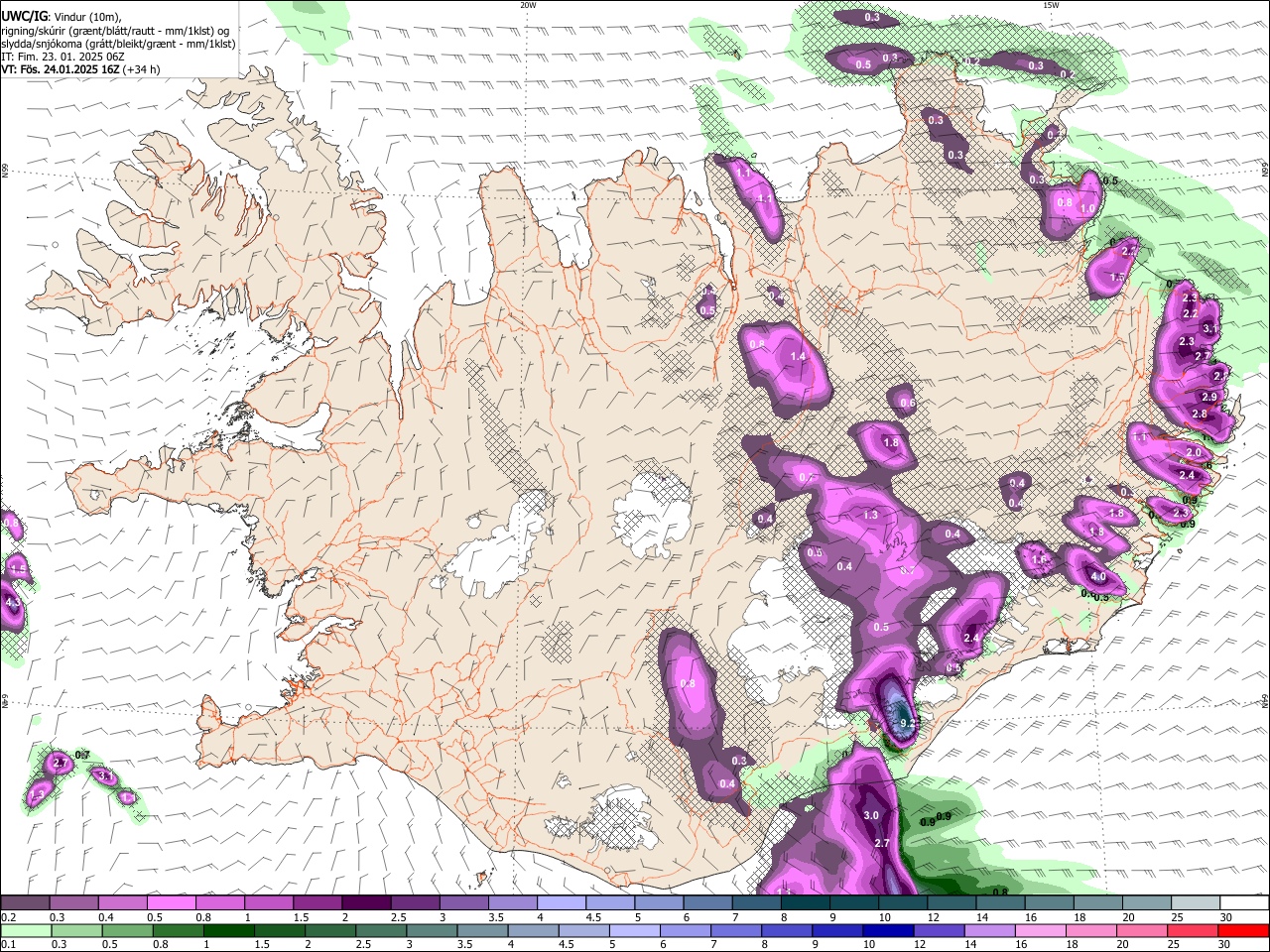Screen dimensions: 1270x952
Task: Click the 'IT: Fim. 23. 01. 2025 06Z' line
Action: pos(63,57)
